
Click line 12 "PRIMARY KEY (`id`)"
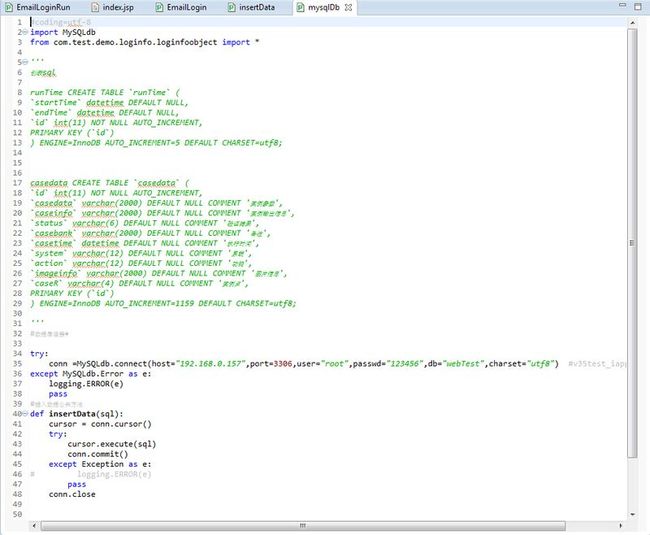click(72, 133)
